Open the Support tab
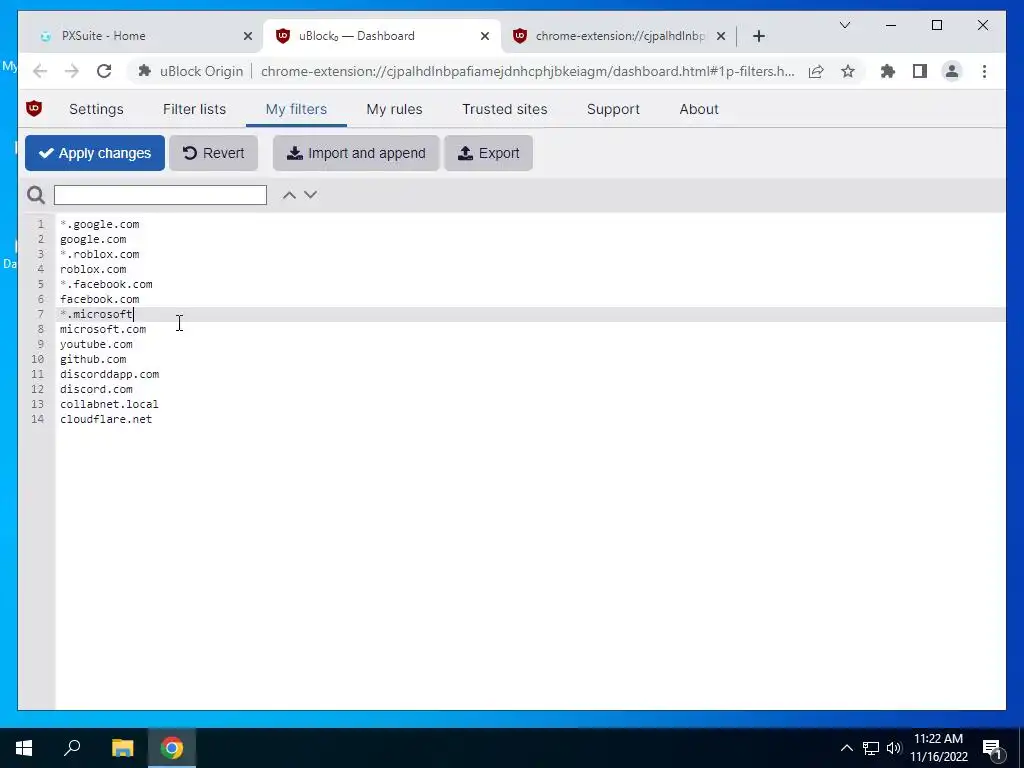Screen dimensions: 1024x768 coord(613,109)
